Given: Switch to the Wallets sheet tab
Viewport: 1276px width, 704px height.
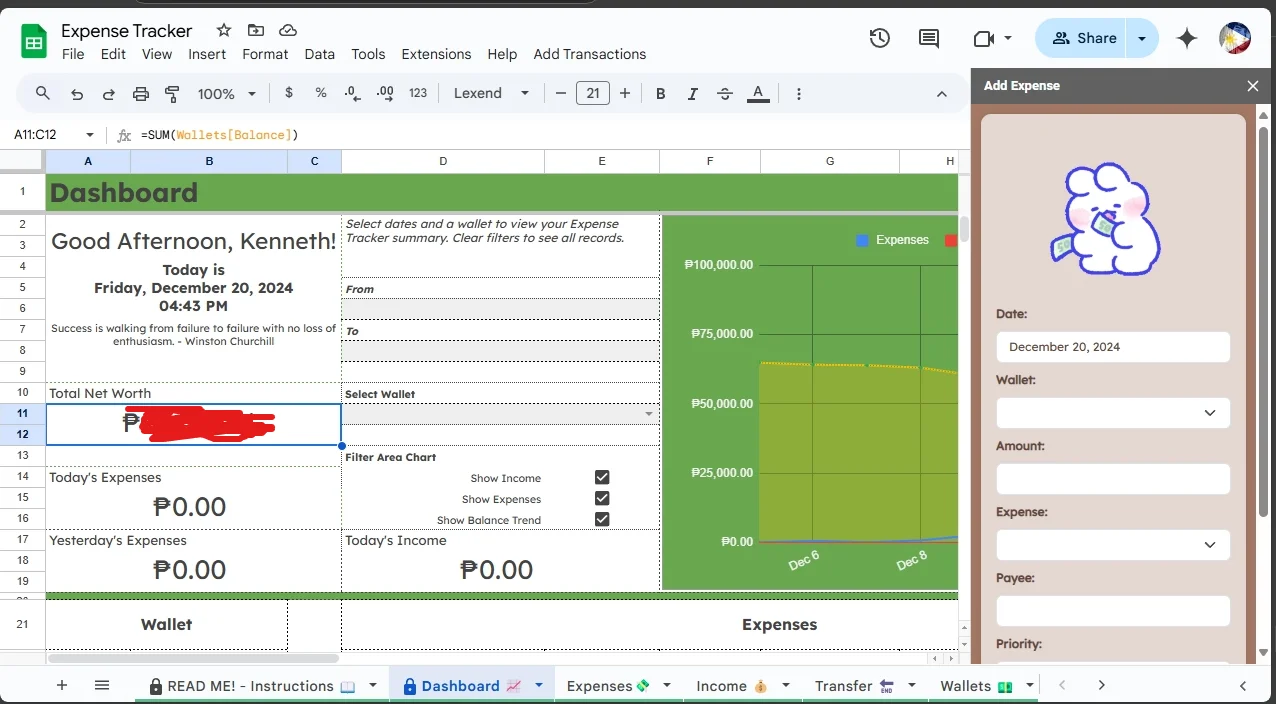Looking at the screenshot, I should coord(976,685).
